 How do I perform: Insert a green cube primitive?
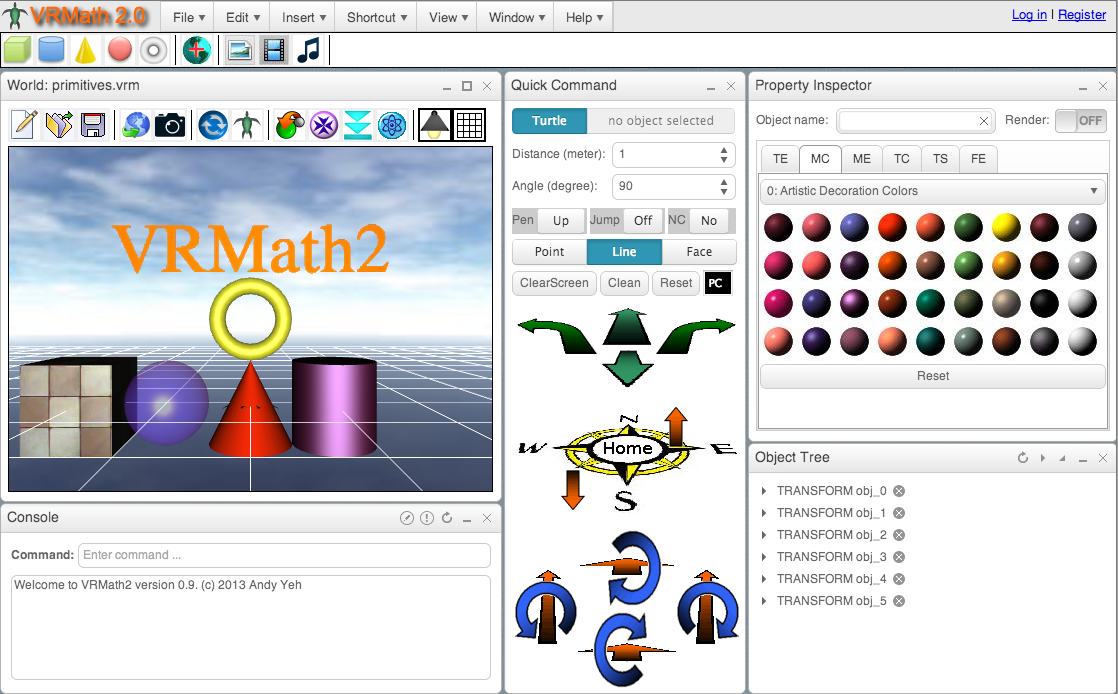18,49
